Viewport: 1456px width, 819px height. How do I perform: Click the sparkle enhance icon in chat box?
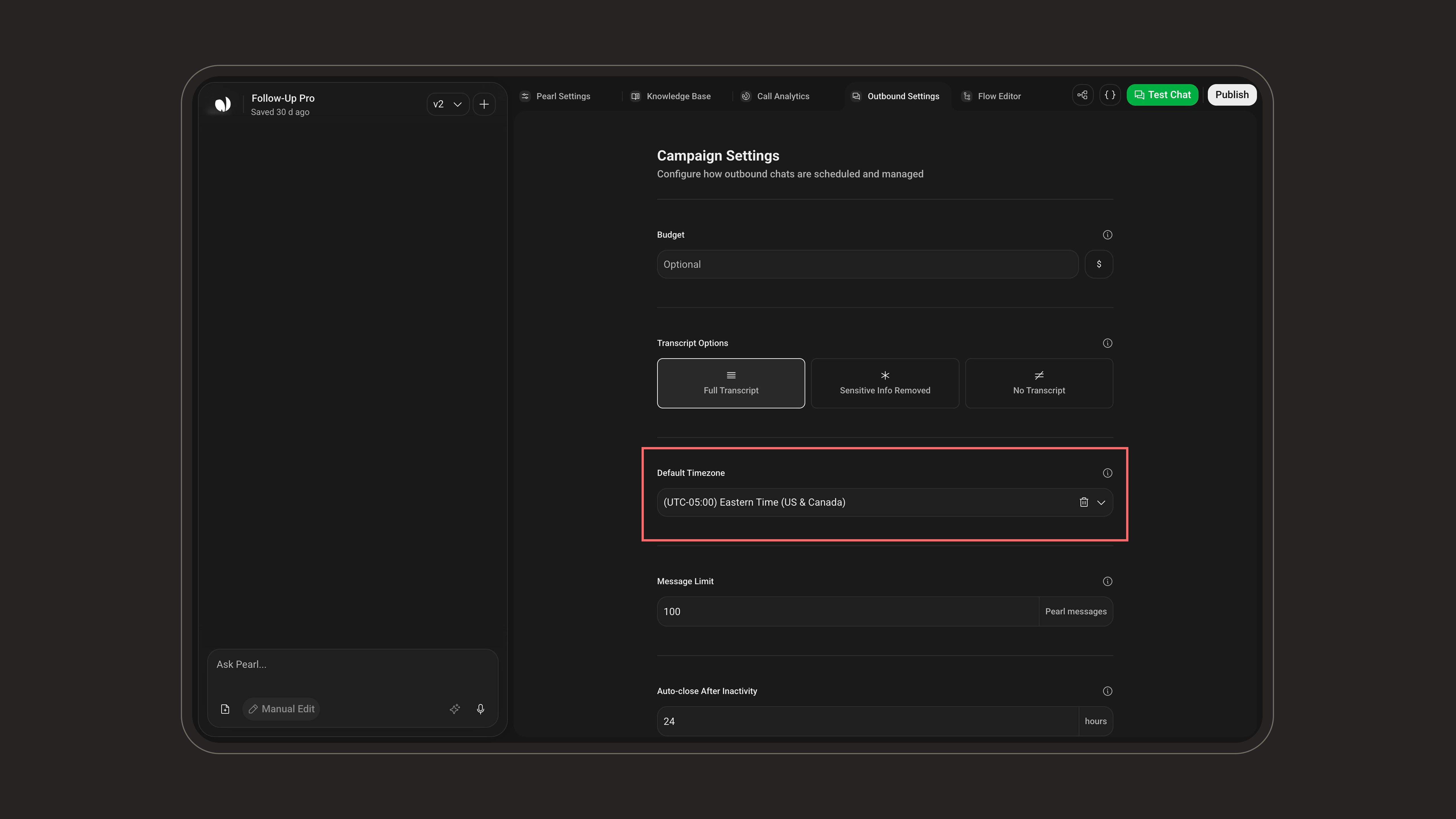454,709
